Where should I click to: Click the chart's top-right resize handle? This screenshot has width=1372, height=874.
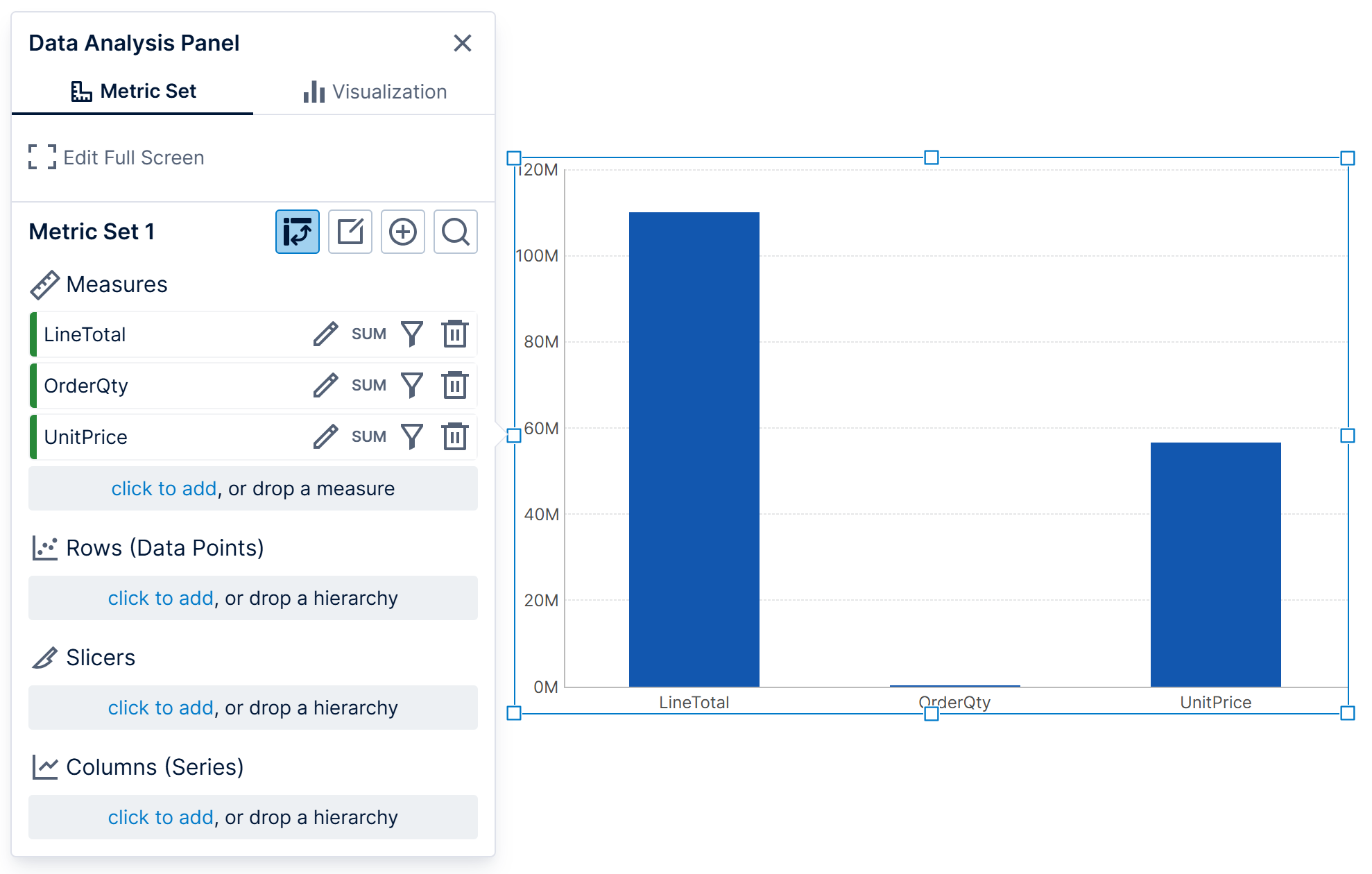coord(1348,158)
